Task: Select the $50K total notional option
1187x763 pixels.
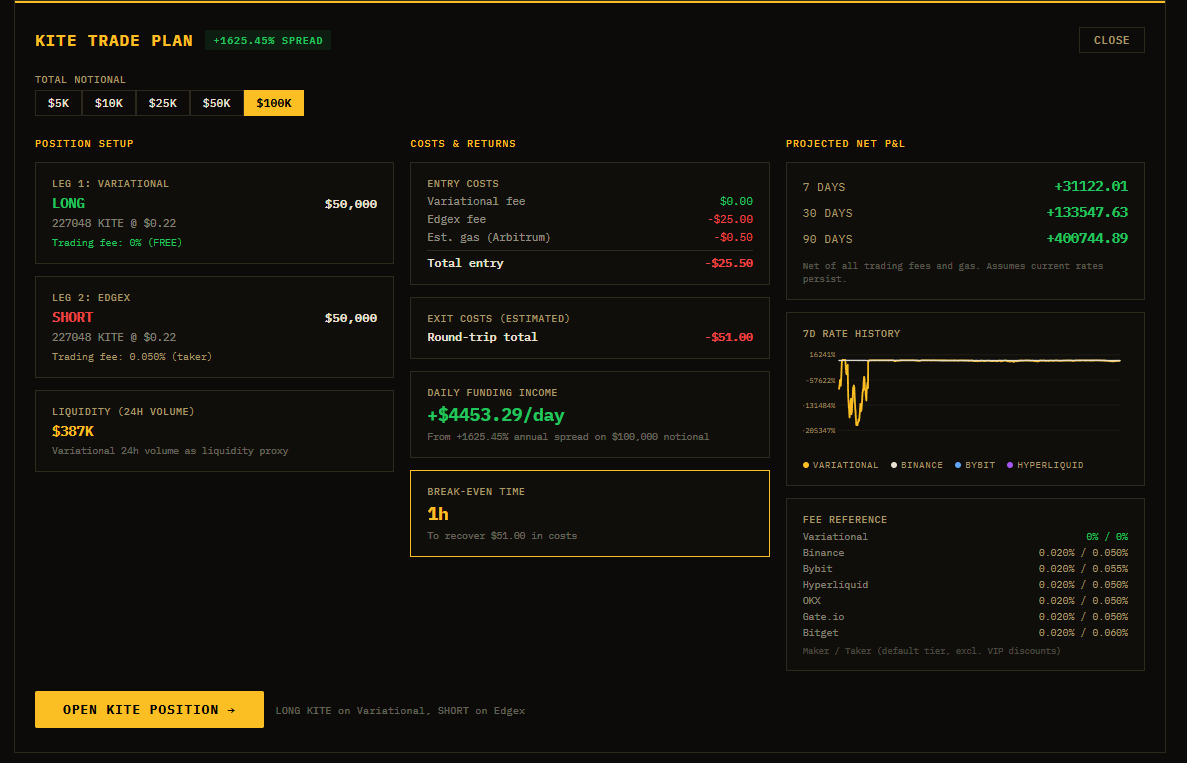Action: (217, 103)
